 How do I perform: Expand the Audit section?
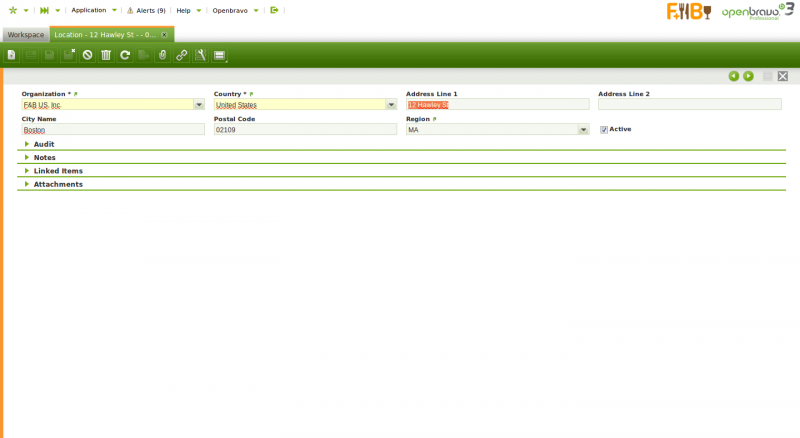[x=44, y=144]
